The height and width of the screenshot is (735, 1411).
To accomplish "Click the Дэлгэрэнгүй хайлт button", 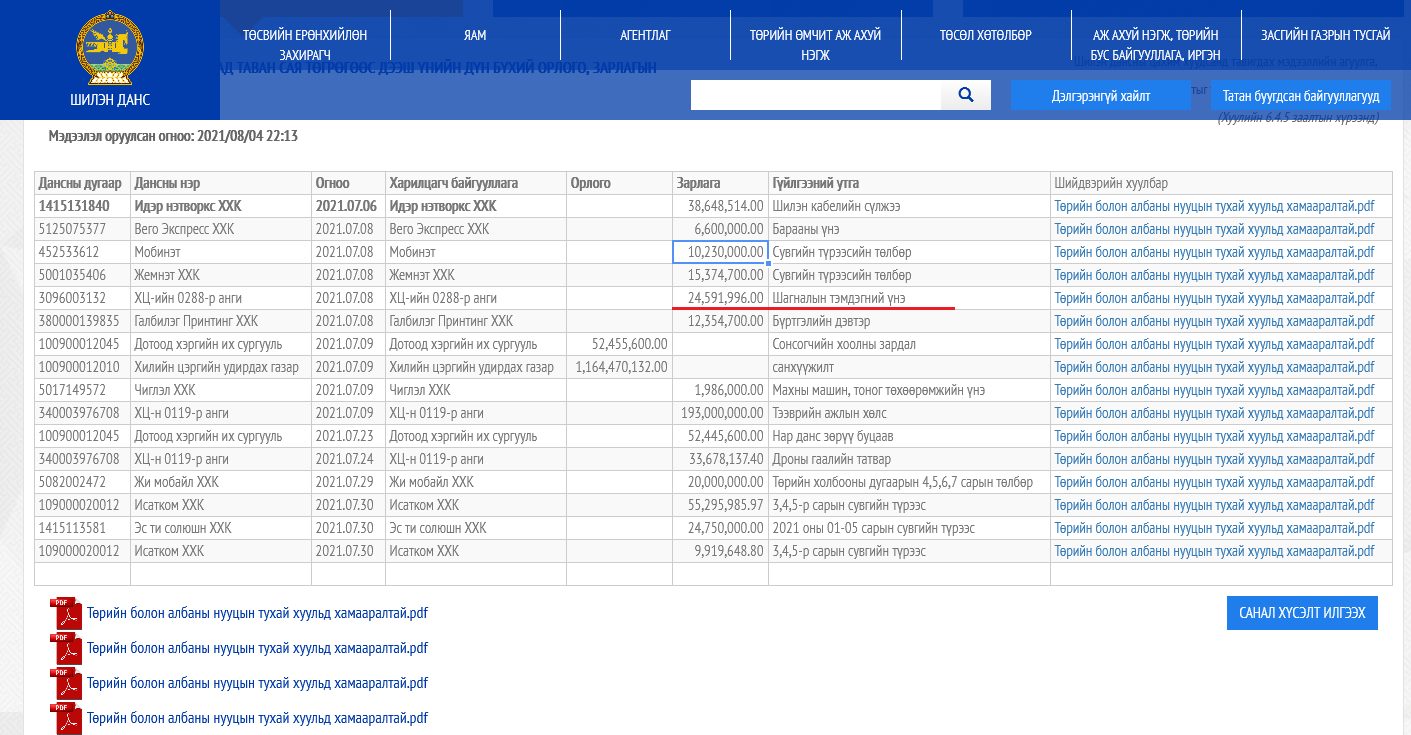I will pos(1101,96).
